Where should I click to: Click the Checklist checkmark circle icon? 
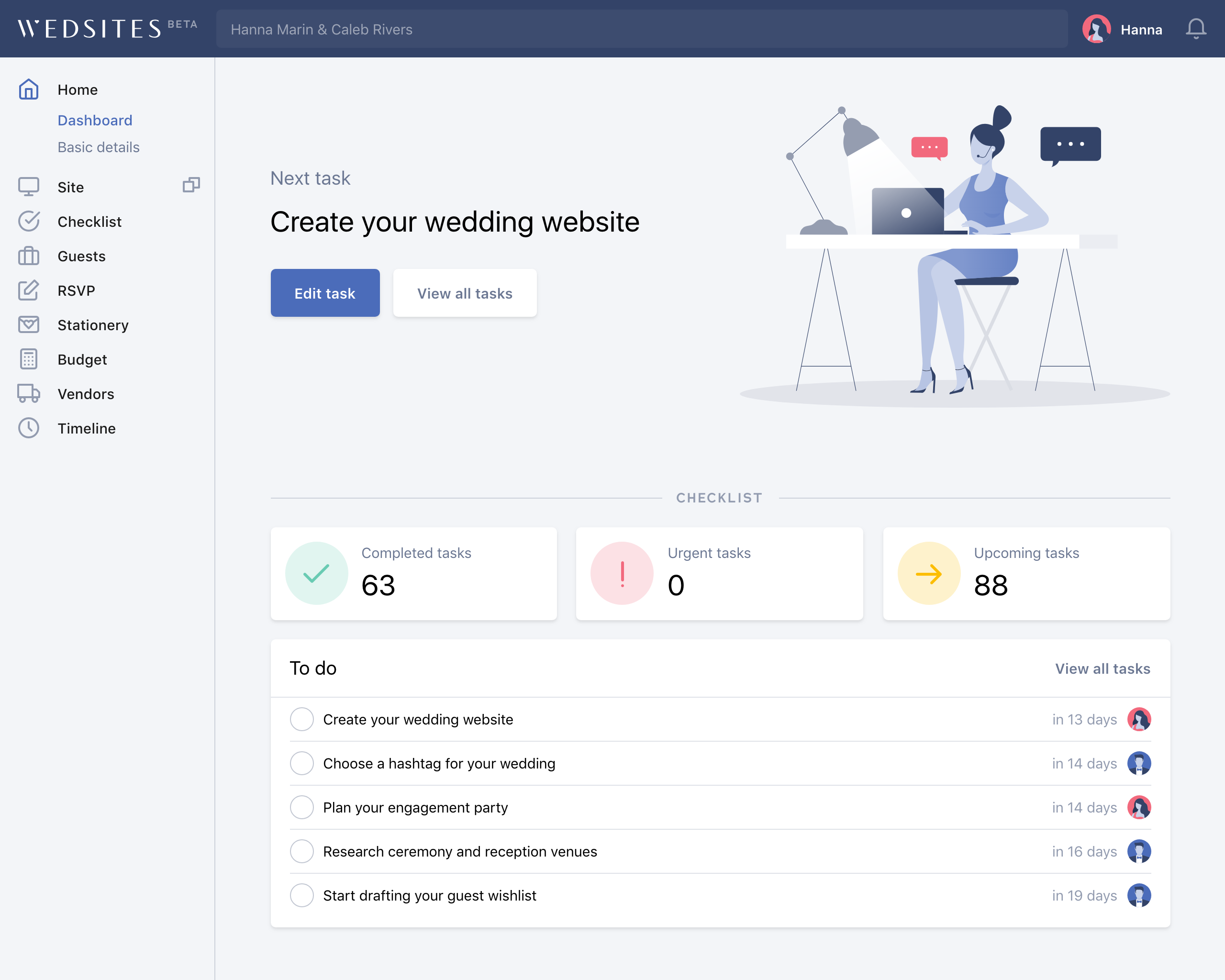[28, 221]
